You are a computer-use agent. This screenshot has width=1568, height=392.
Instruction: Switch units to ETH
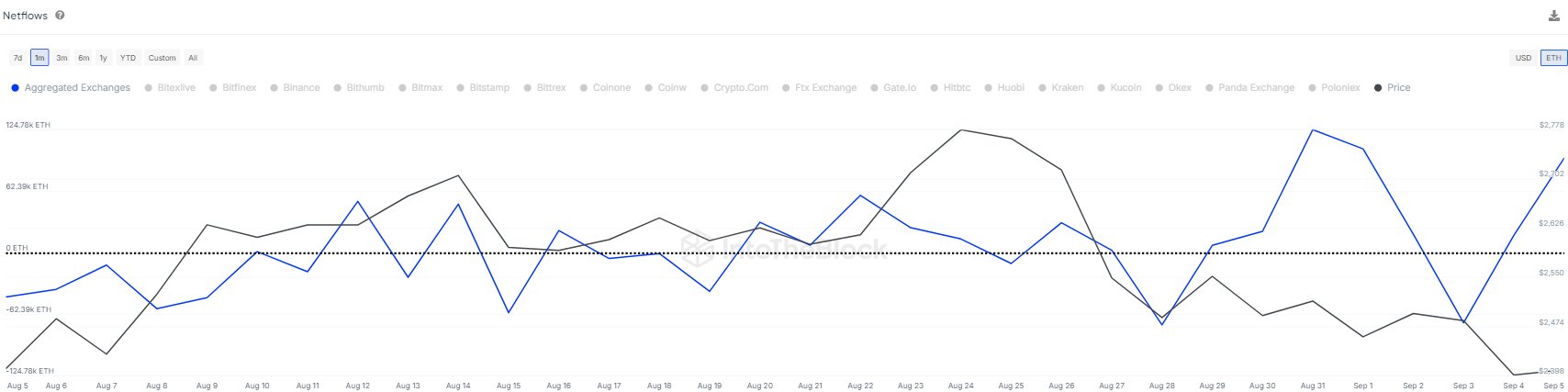point(1552,58)
